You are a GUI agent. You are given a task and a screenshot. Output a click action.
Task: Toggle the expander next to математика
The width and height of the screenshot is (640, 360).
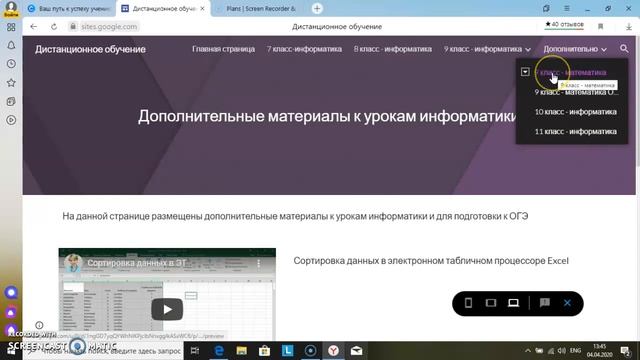coord(525,72)
